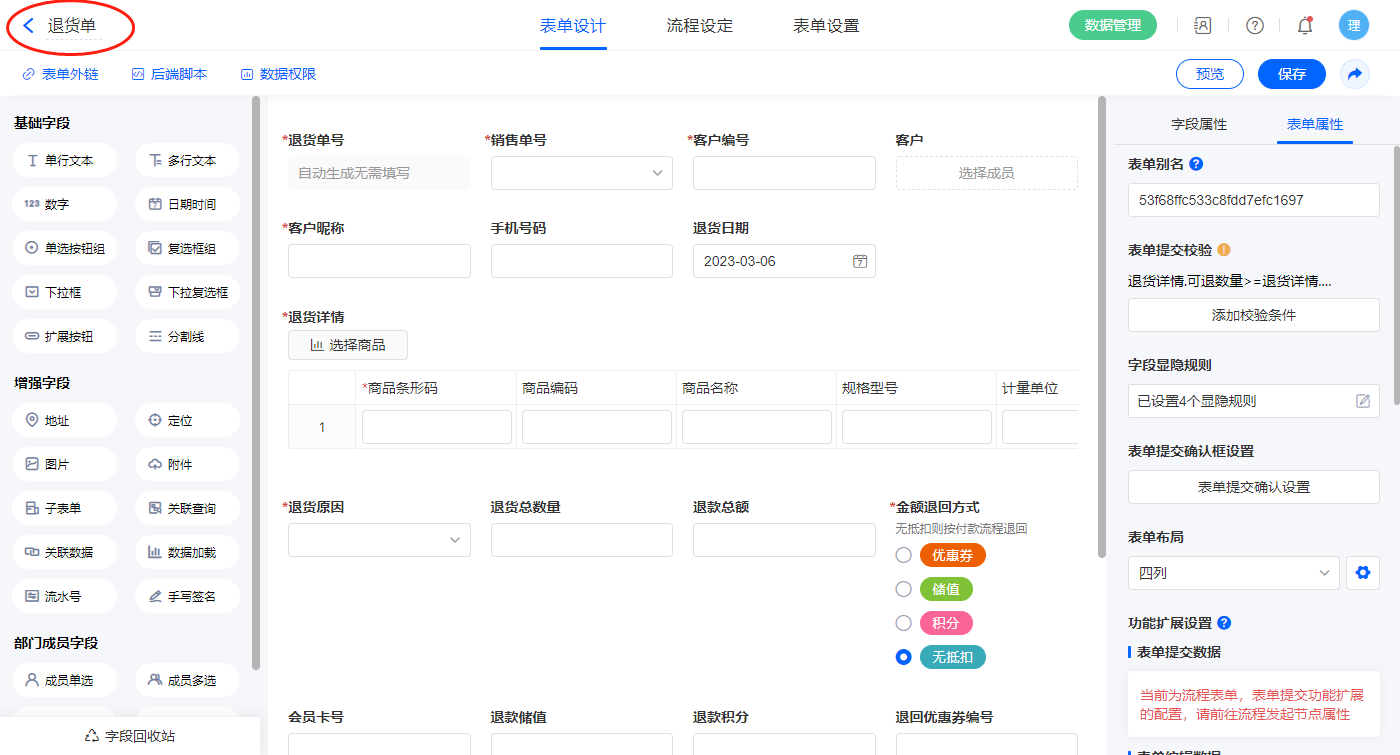This screenshot has height=755, width=1400.
Task: Click the calendar icon in 退货日期 field
Action: pyautogui.click(x=859, y=261)
